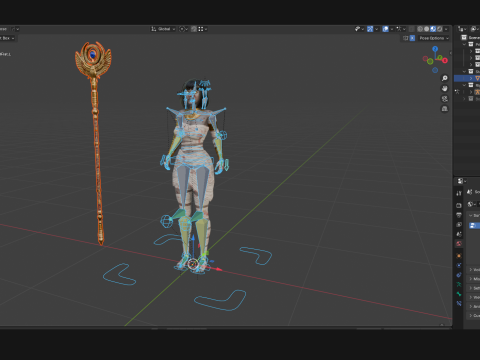
Task: Toggle X-ray display
Action: (412, 29)
